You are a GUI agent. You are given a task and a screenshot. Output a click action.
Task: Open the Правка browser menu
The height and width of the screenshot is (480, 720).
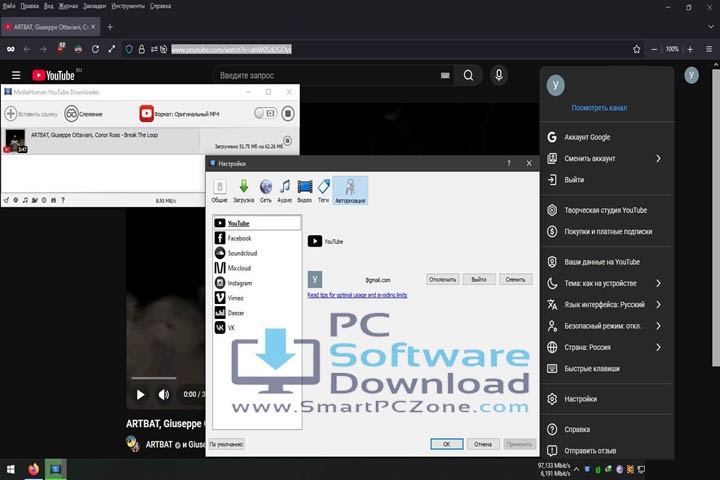pos(29,6)
